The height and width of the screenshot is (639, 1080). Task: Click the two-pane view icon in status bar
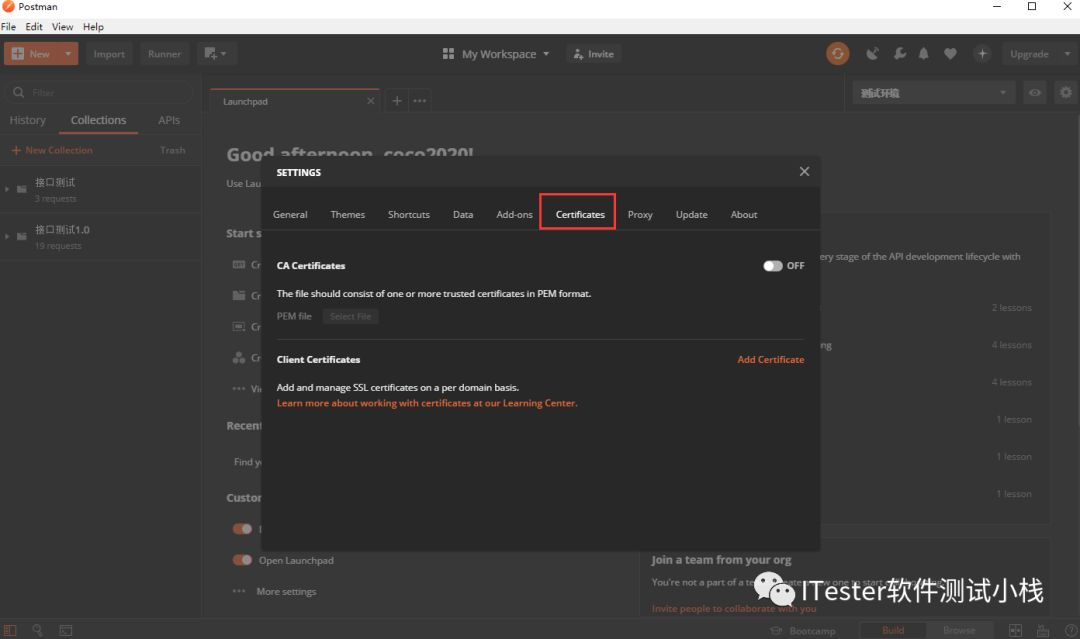(x=1015, y=630)
